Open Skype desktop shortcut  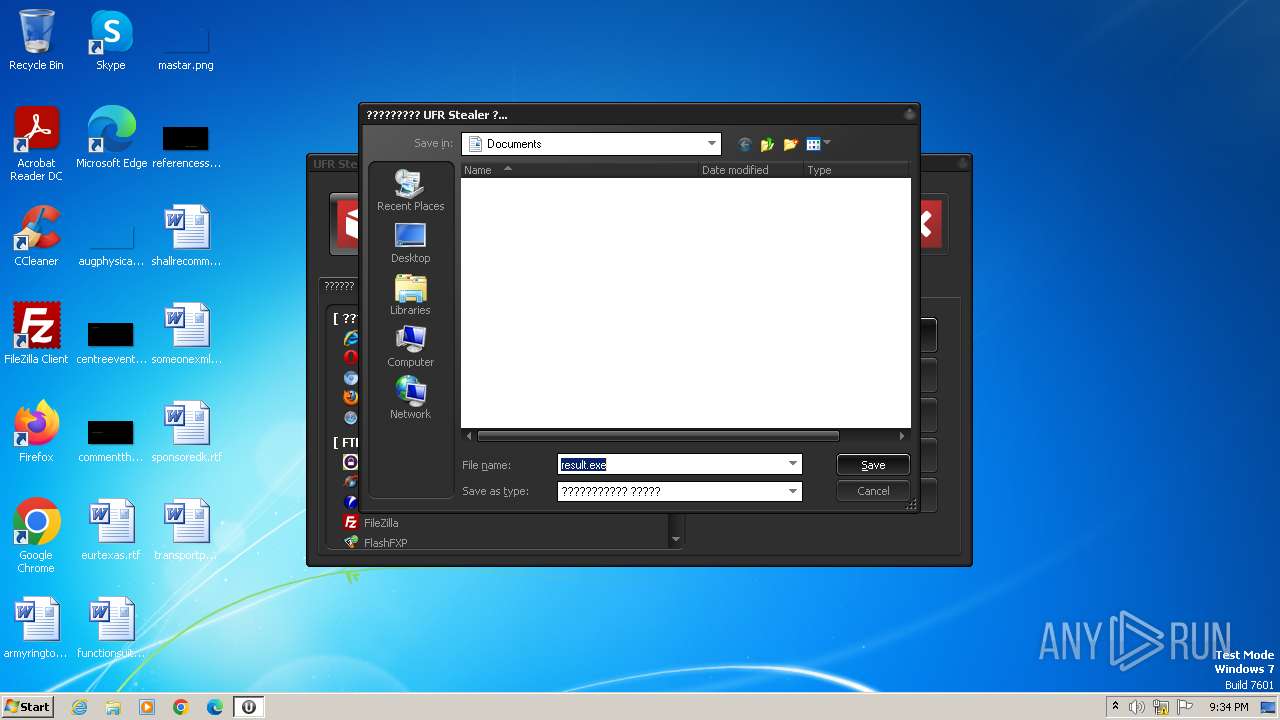click(x=111, y=41)
